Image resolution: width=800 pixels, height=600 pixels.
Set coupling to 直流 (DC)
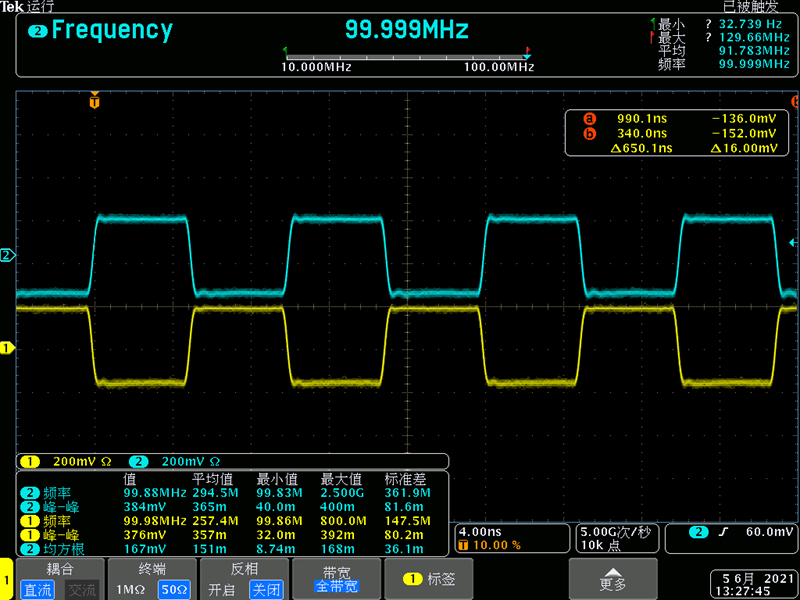38,590
